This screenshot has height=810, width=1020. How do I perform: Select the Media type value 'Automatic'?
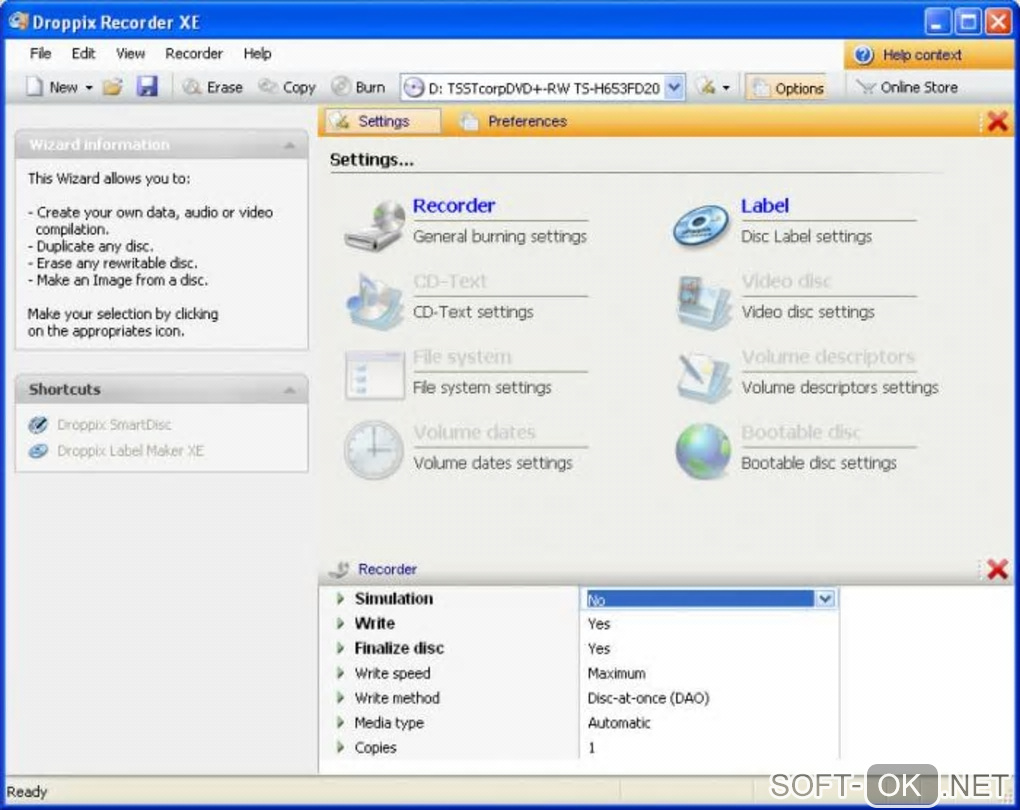(x=619, y=723)
